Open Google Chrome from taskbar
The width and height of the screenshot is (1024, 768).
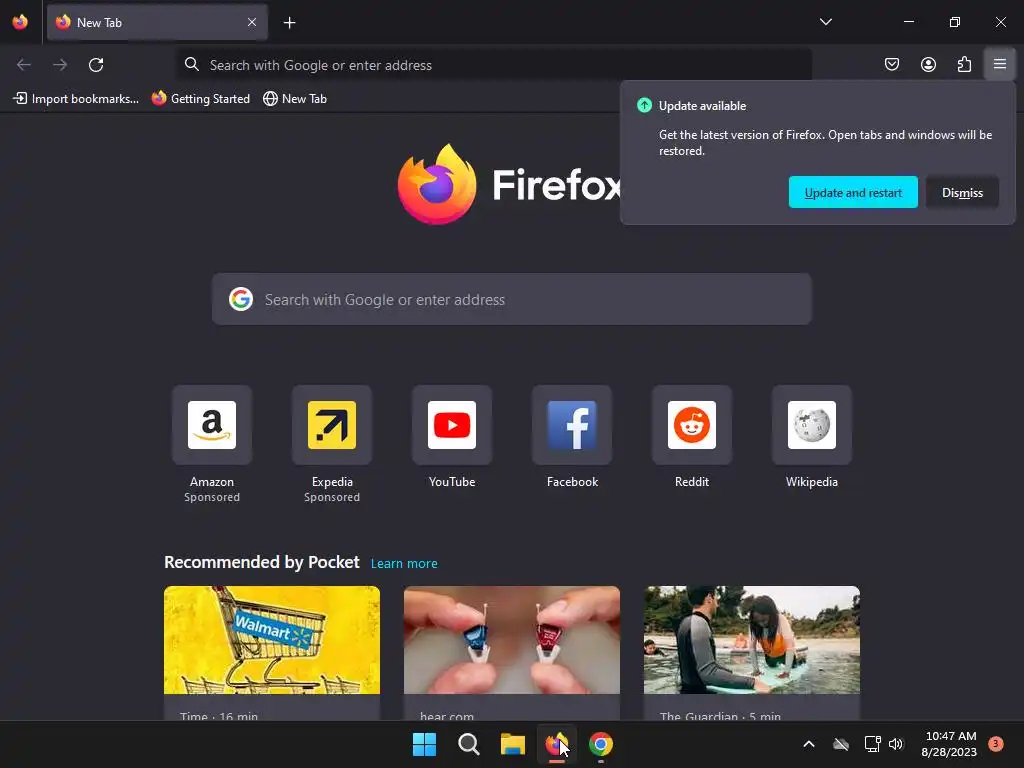pos(601,744)
